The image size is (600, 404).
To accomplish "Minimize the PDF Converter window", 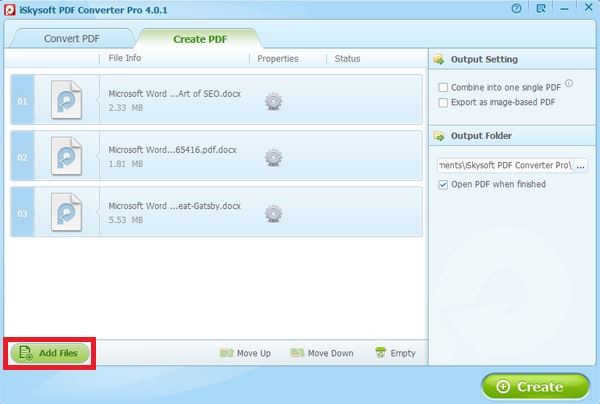I will (564, 8).
